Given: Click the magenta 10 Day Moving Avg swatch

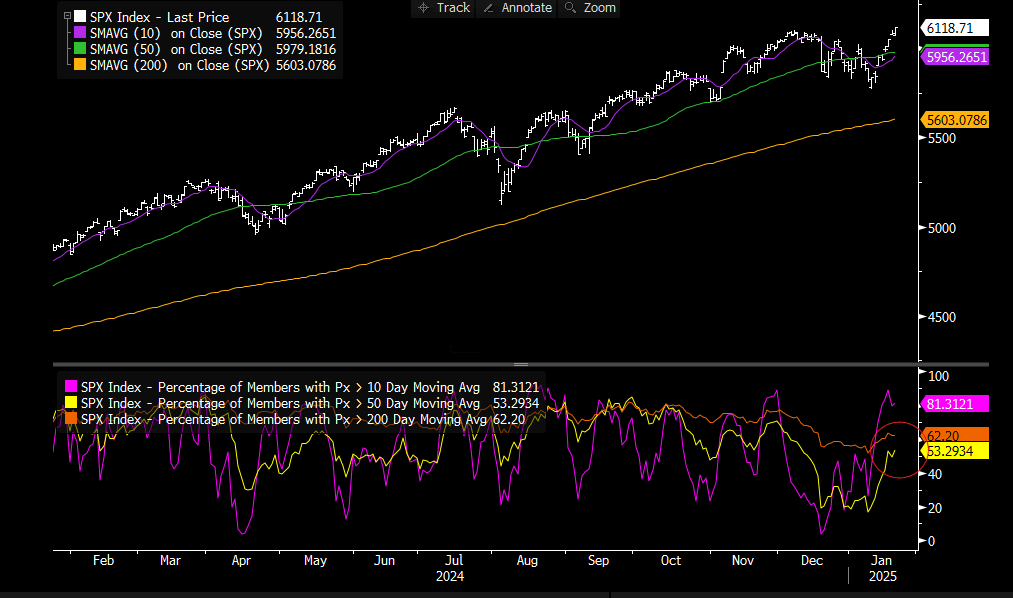Looking at the screenshot, I should click(x=71, y=386).
